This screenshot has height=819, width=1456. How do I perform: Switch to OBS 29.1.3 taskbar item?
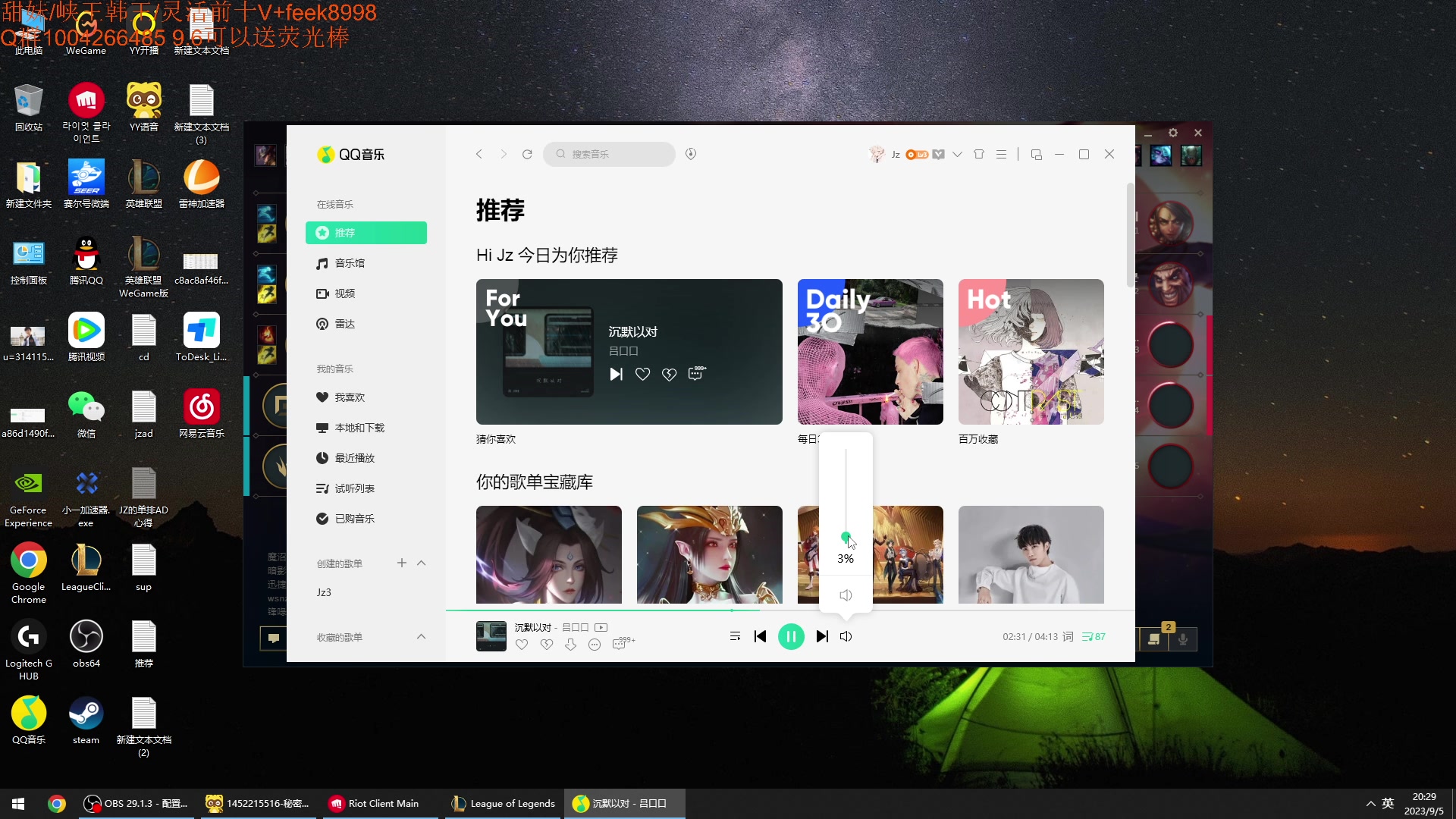[x=136, y=804]
